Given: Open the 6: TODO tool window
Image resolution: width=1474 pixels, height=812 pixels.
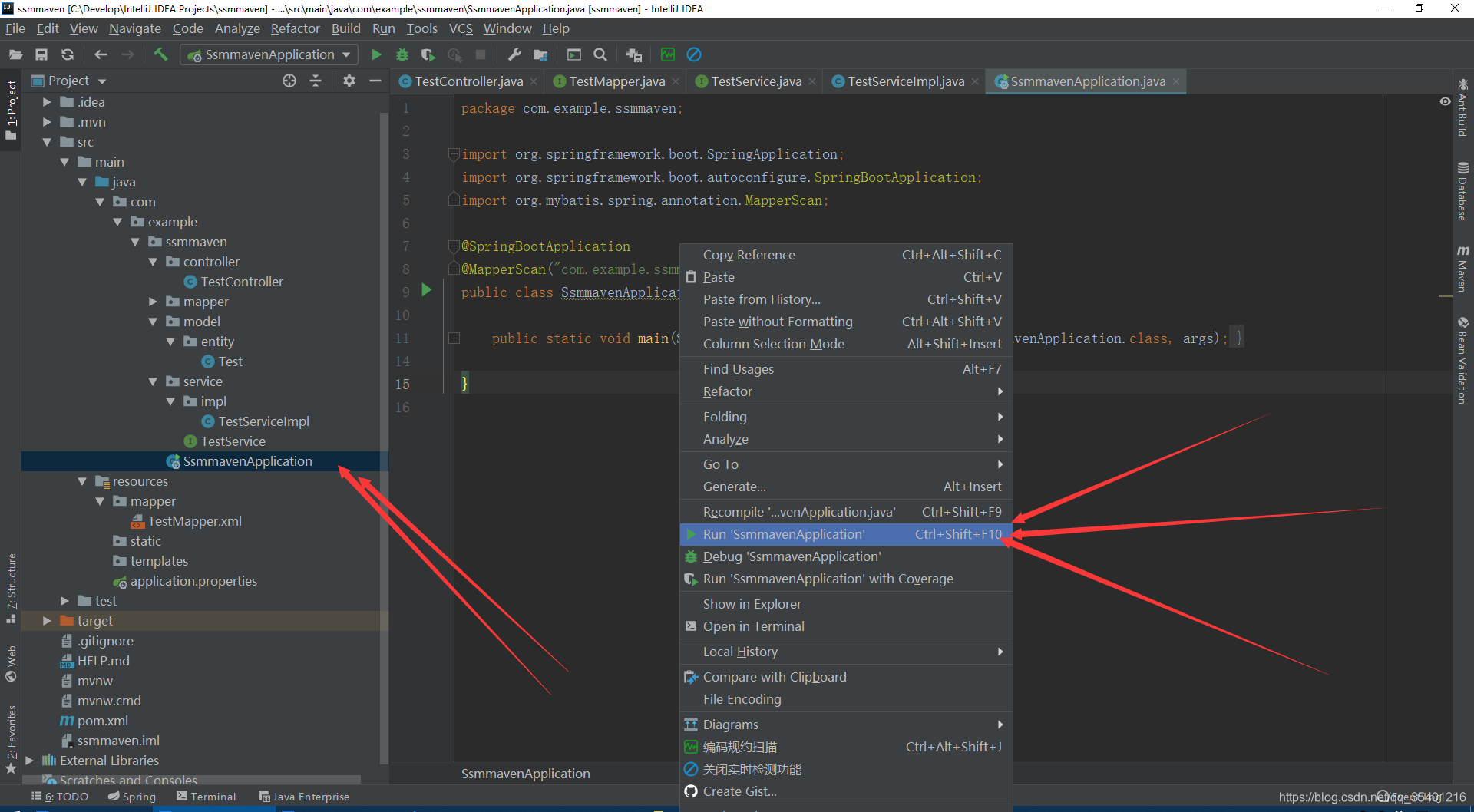Looking at the screenshot, I should tap(60, 797).
